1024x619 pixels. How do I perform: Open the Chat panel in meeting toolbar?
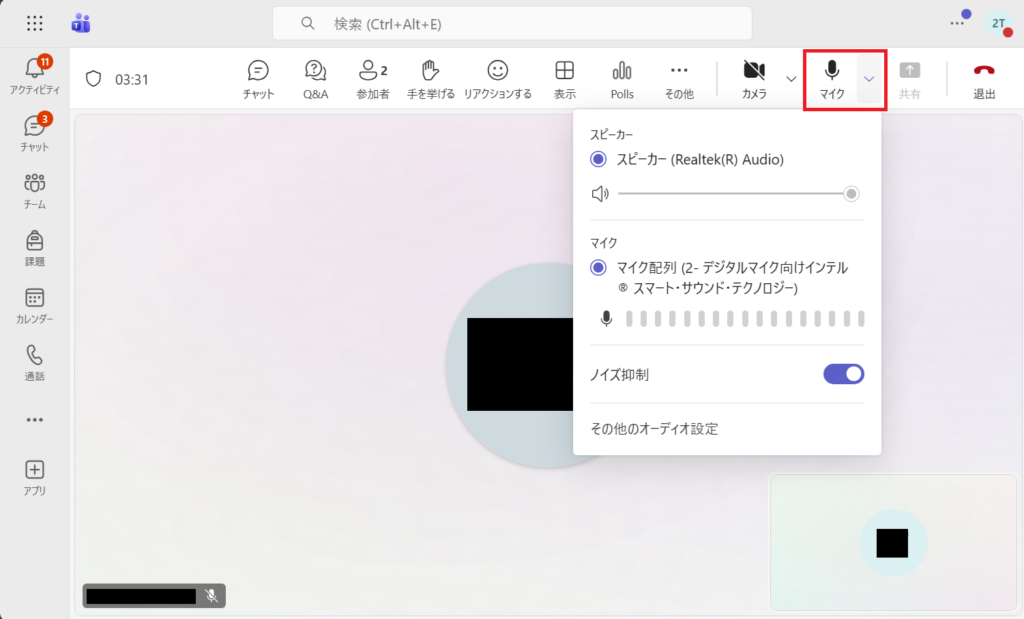(258, 79)
